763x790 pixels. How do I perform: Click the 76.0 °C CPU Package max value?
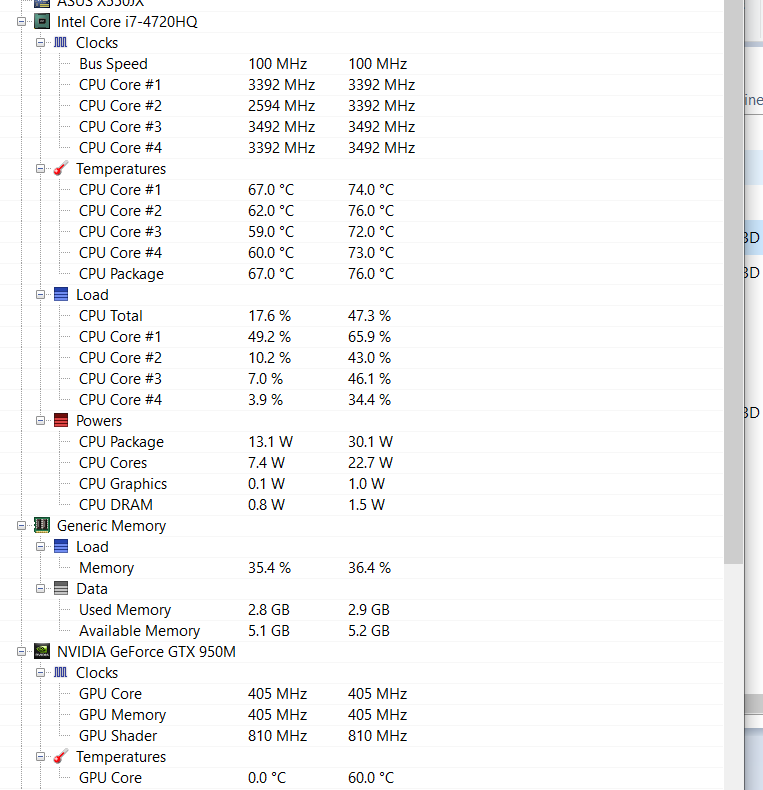tap(371, 274)
